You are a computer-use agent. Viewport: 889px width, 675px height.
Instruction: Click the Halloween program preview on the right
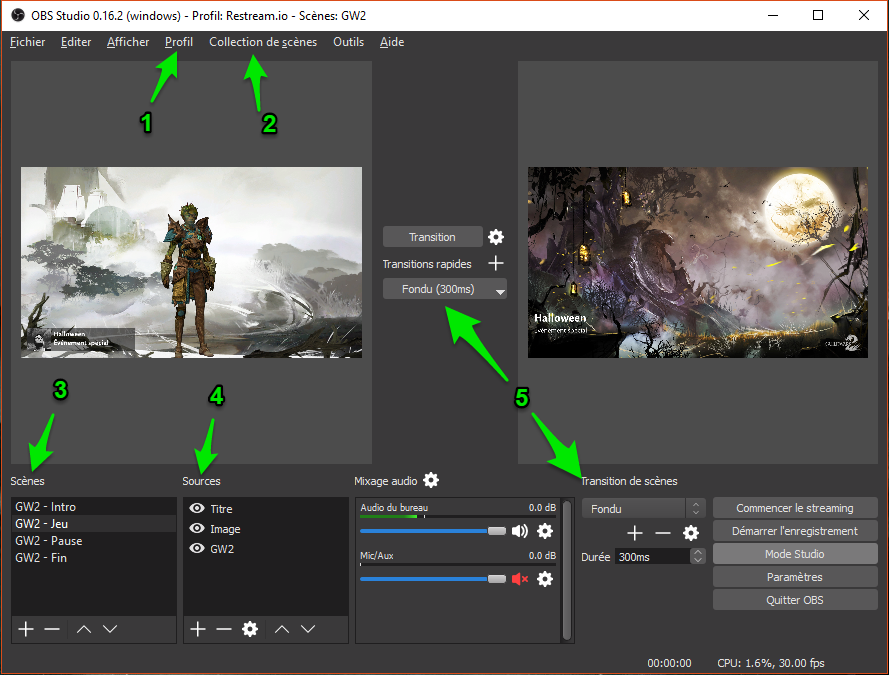click(698, 262)
